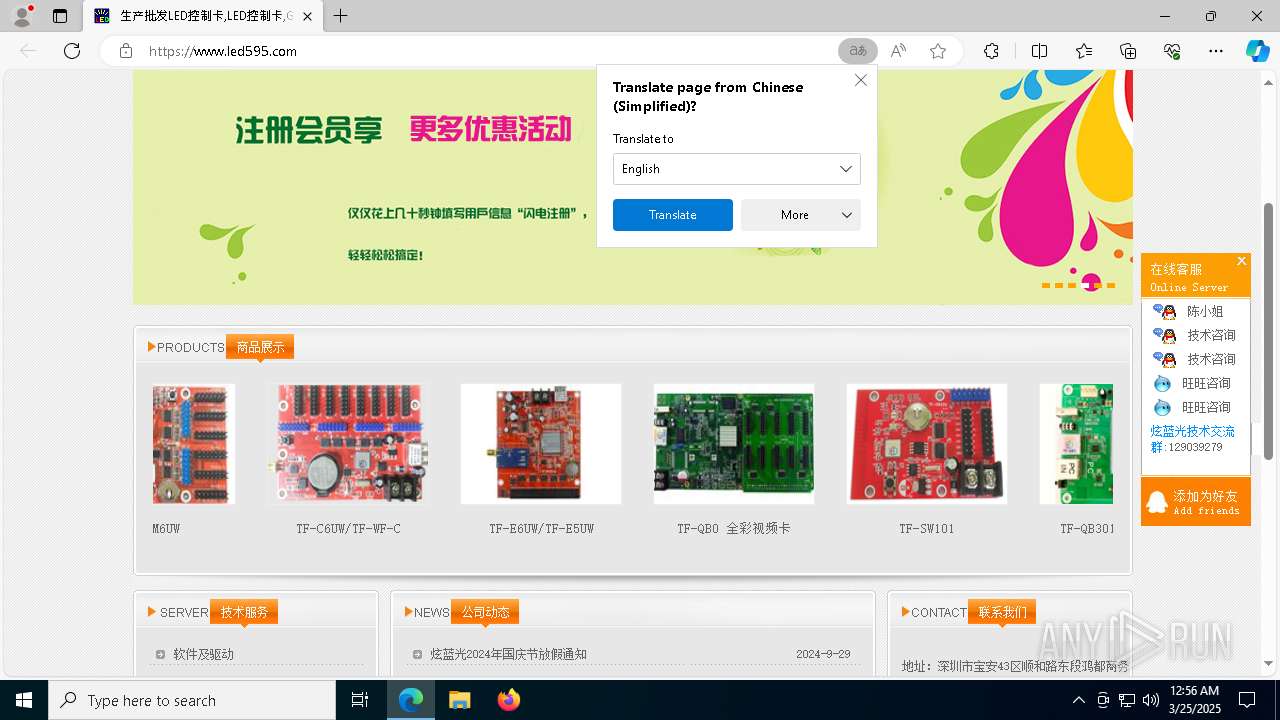This screenshot has height=720, width=1280.
Task: Open the M6UW product thumbnail
Action: click(193, 444)
